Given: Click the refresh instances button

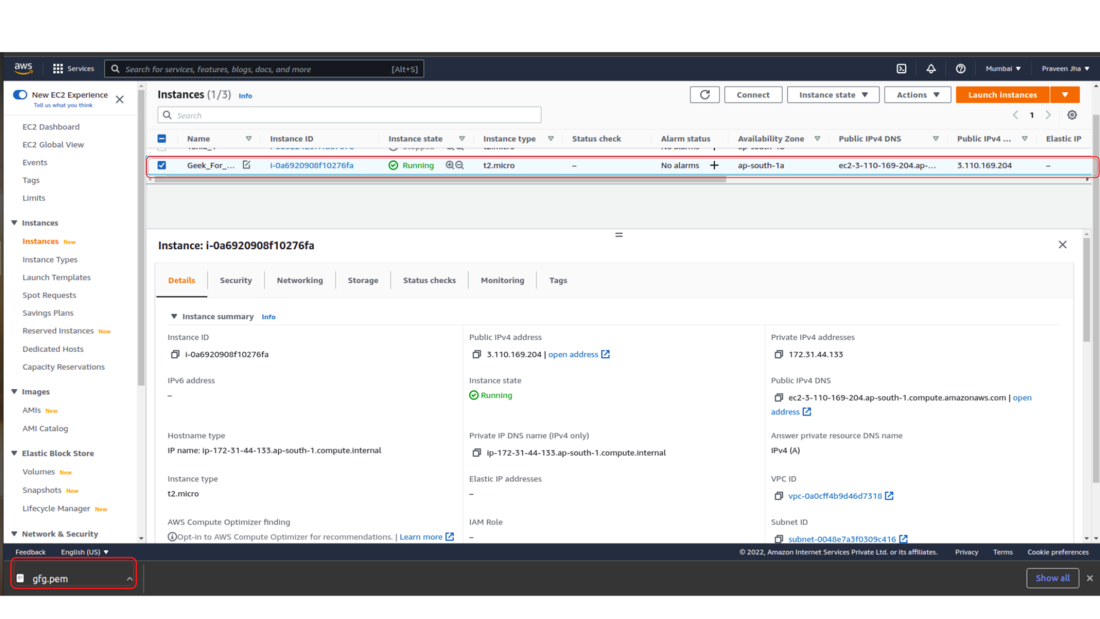Looking at the screenshot, I should tap(704, 95).
